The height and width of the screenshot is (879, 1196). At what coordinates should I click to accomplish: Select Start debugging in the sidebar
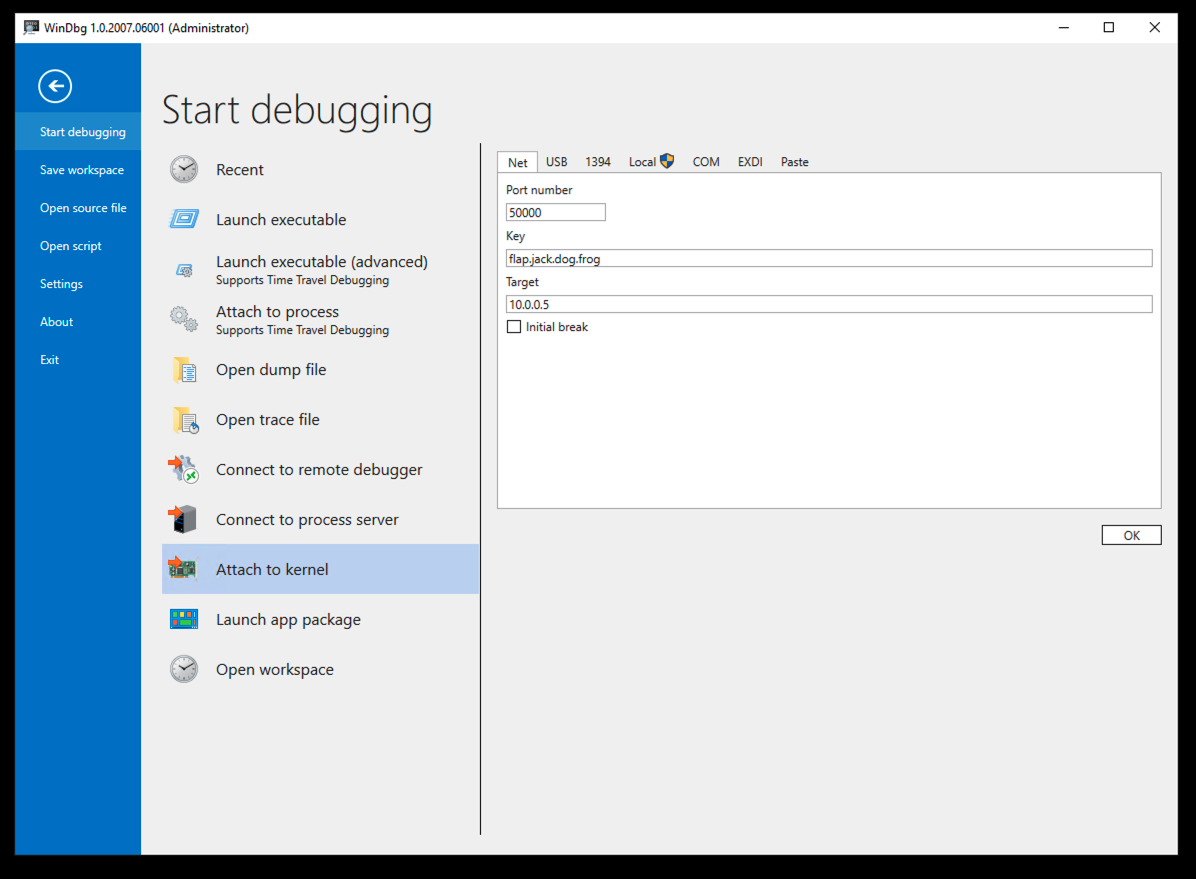point(78,131)
